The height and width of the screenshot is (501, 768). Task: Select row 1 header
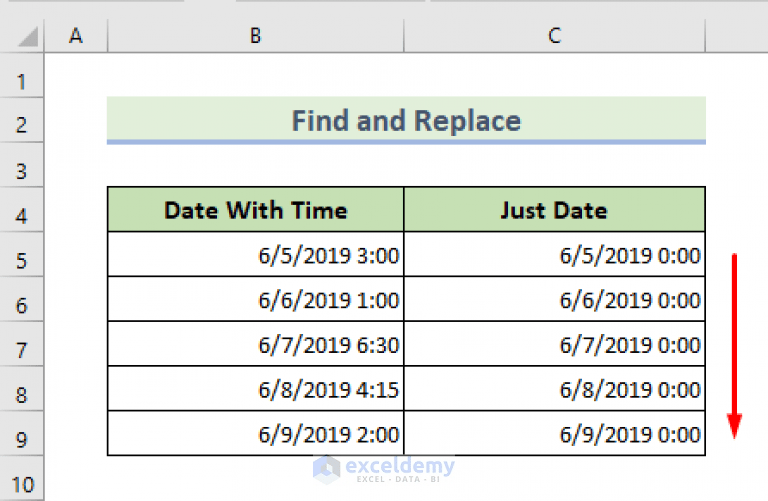22,75
